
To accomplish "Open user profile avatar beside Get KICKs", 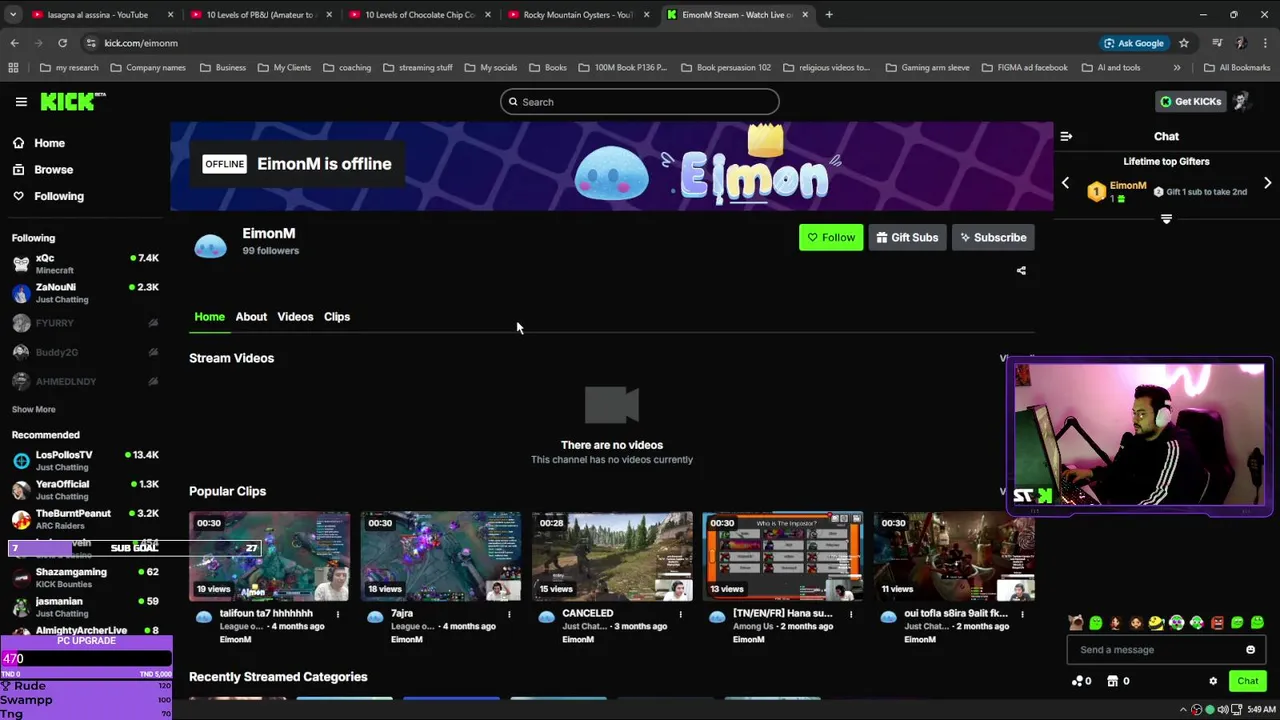I will (x=1241, y=101).
